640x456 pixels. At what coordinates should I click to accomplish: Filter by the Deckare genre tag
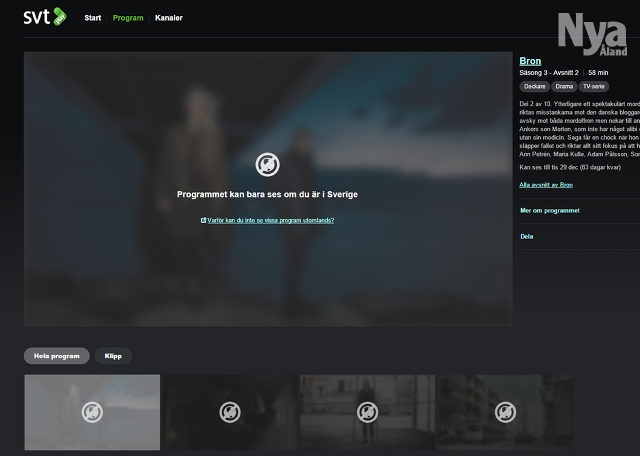tap(534, 87)
